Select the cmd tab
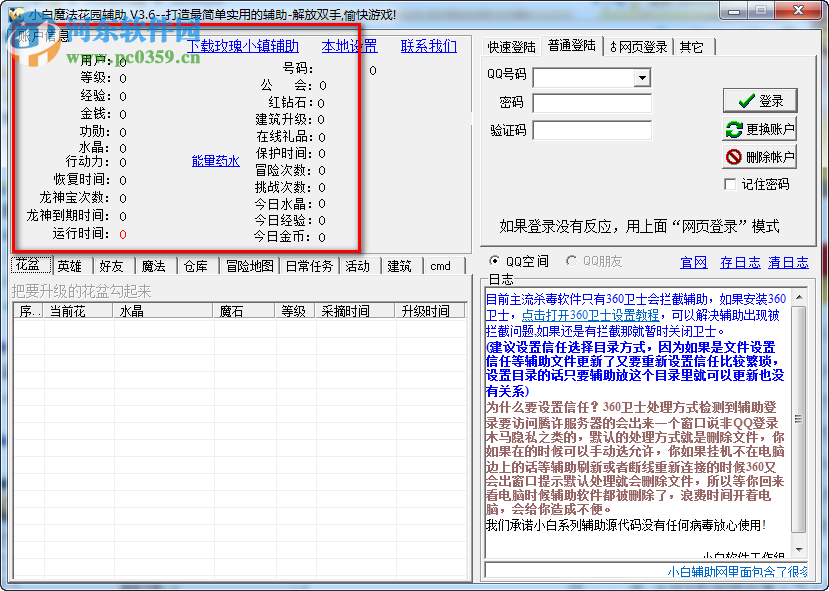 (x=443, y=266)
